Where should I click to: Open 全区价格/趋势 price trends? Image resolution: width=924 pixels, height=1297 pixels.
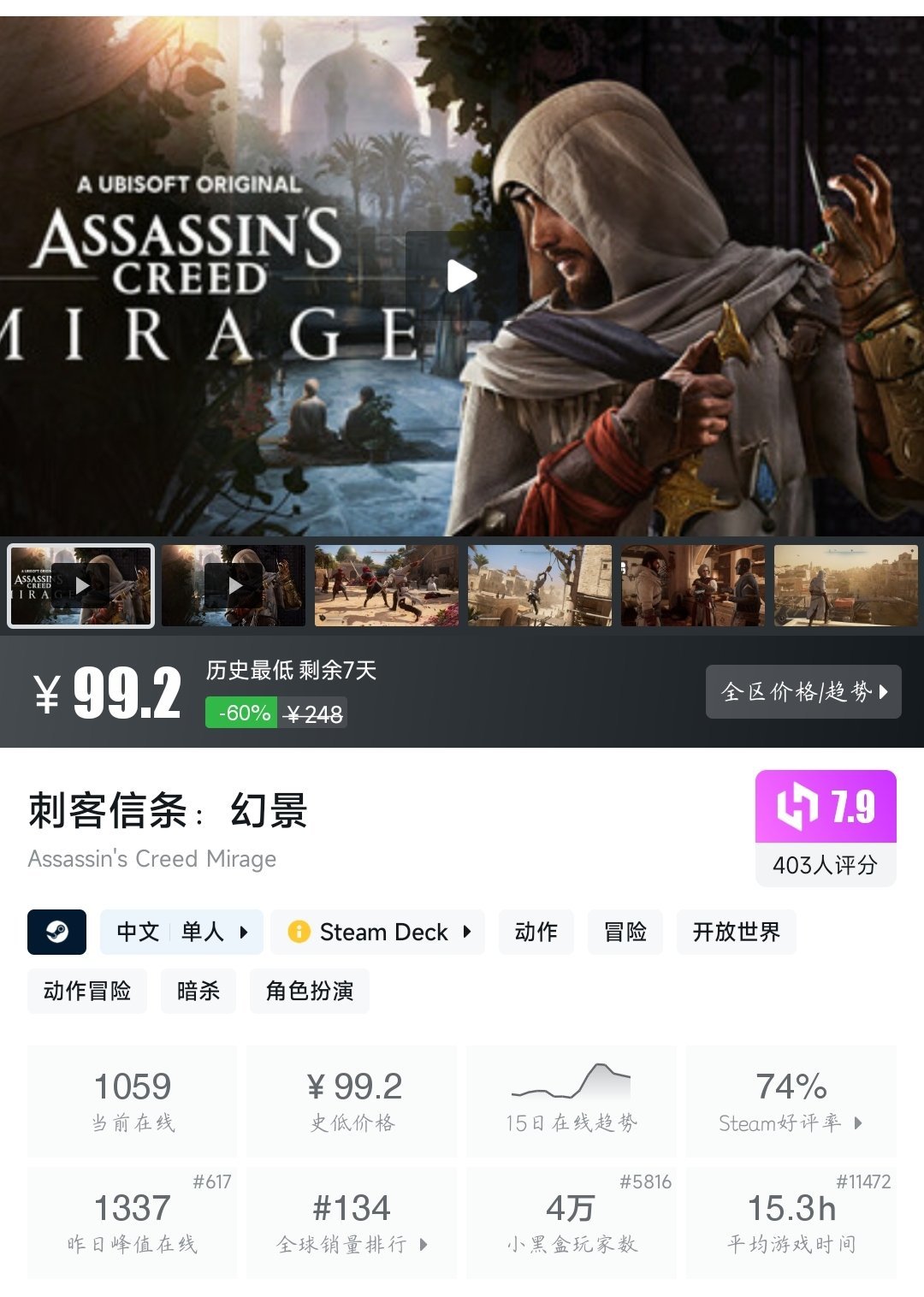click(803, 691)
